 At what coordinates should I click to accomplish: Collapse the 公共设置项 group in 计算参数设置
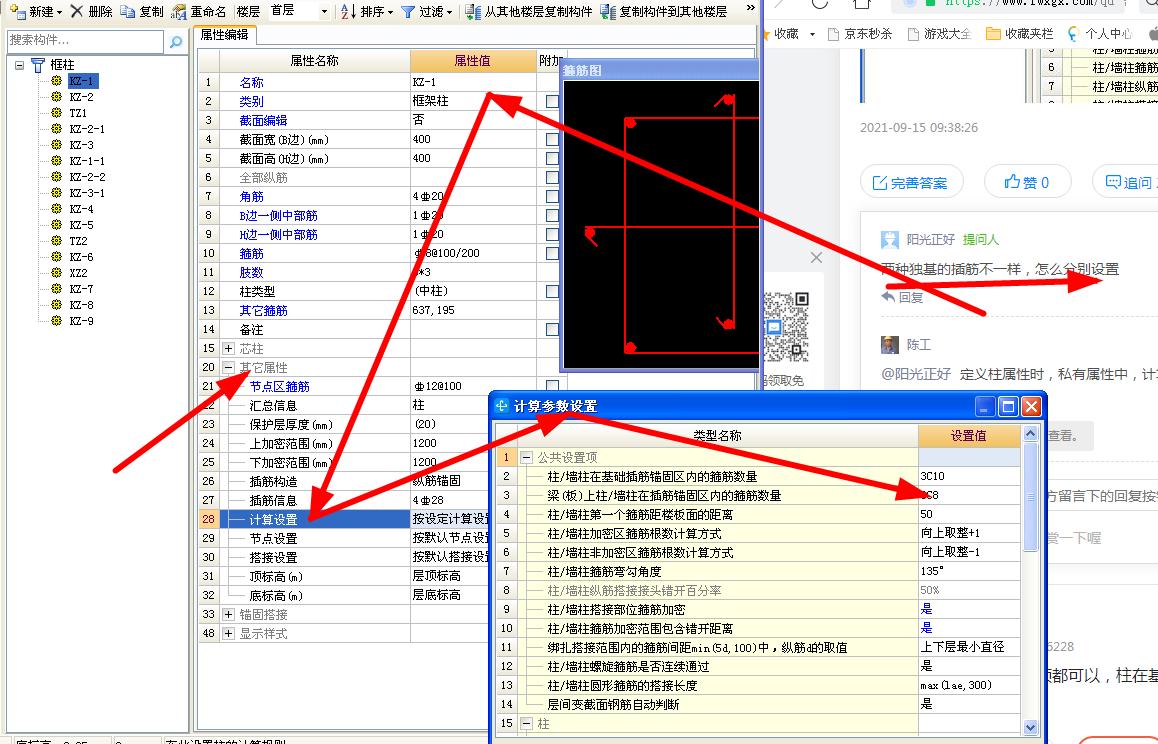[526, 457]
